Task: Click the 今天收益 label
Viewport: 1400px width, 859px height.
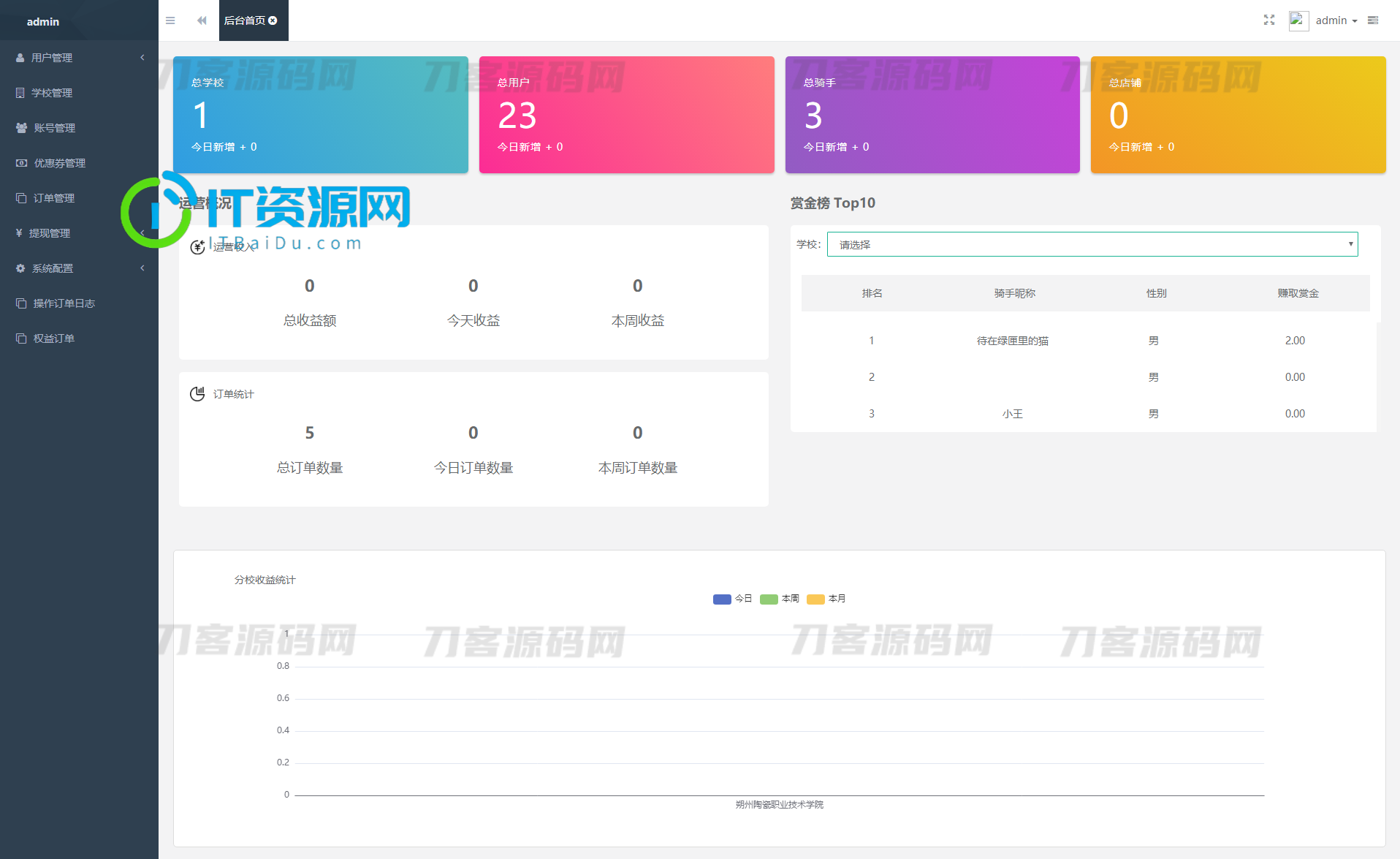Action: 473,320
